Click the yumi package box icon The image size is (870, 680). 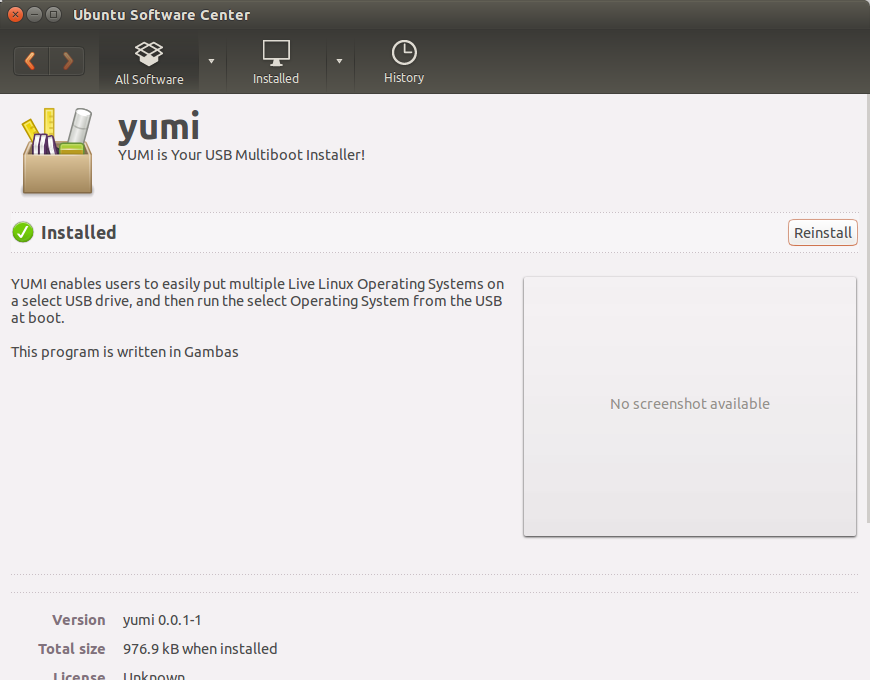57,151
